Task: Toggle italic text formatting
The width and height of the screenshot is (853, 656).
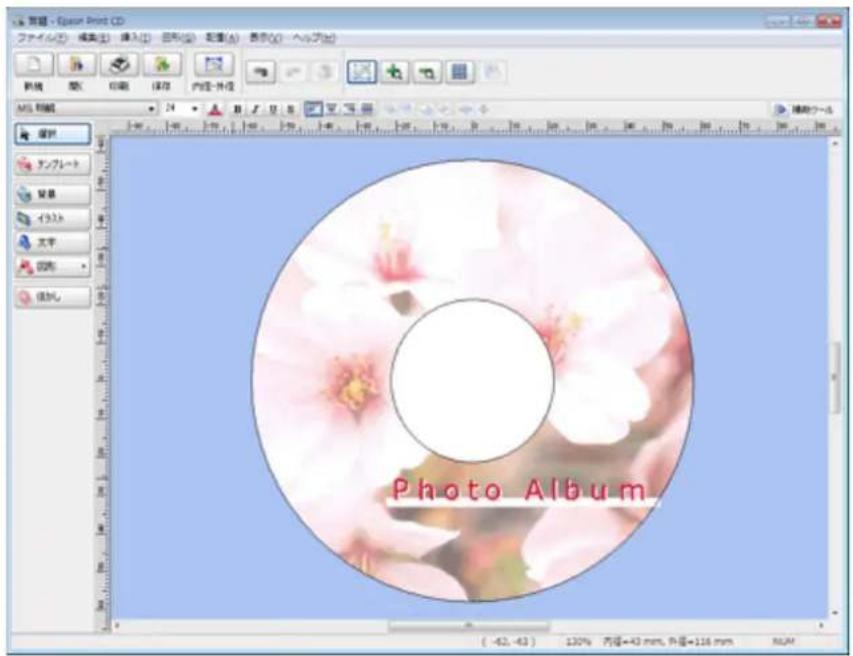Action: 255,108
